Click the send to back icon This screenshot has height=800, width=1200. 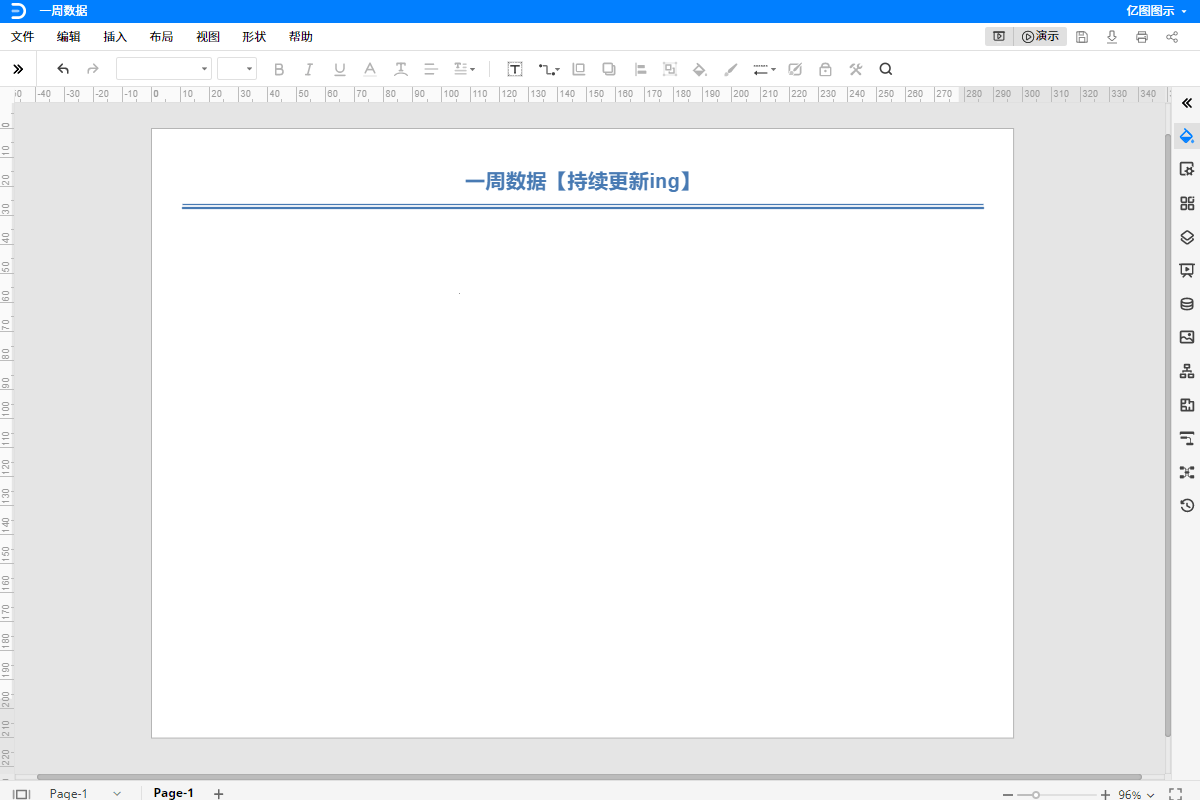(608, 69)
